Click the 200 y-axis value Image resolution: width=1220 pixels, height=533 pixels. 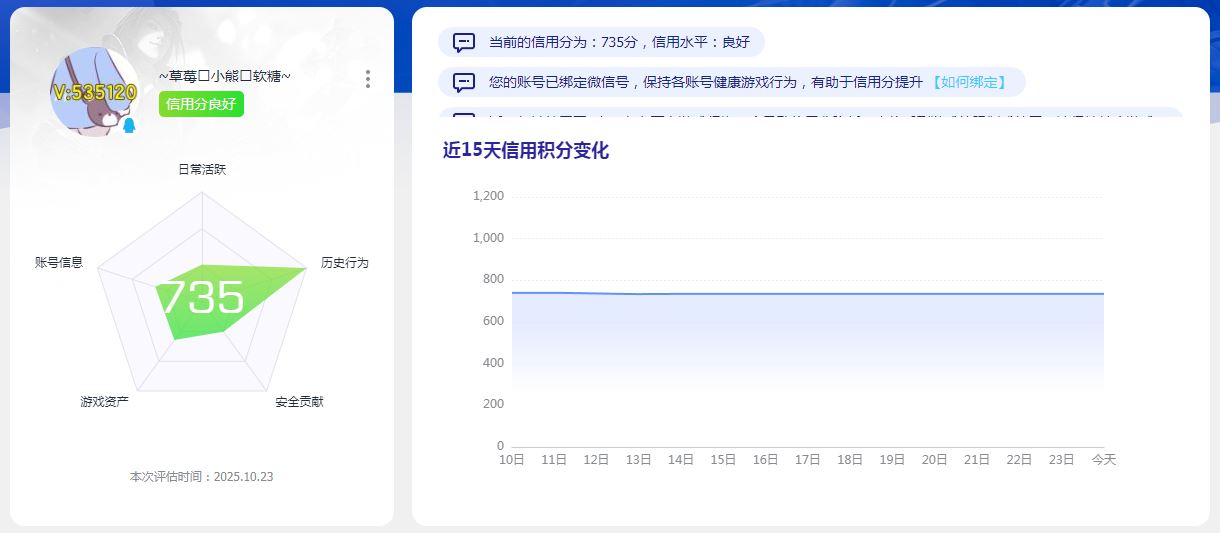pyautogui.click(x=494, y=404)
